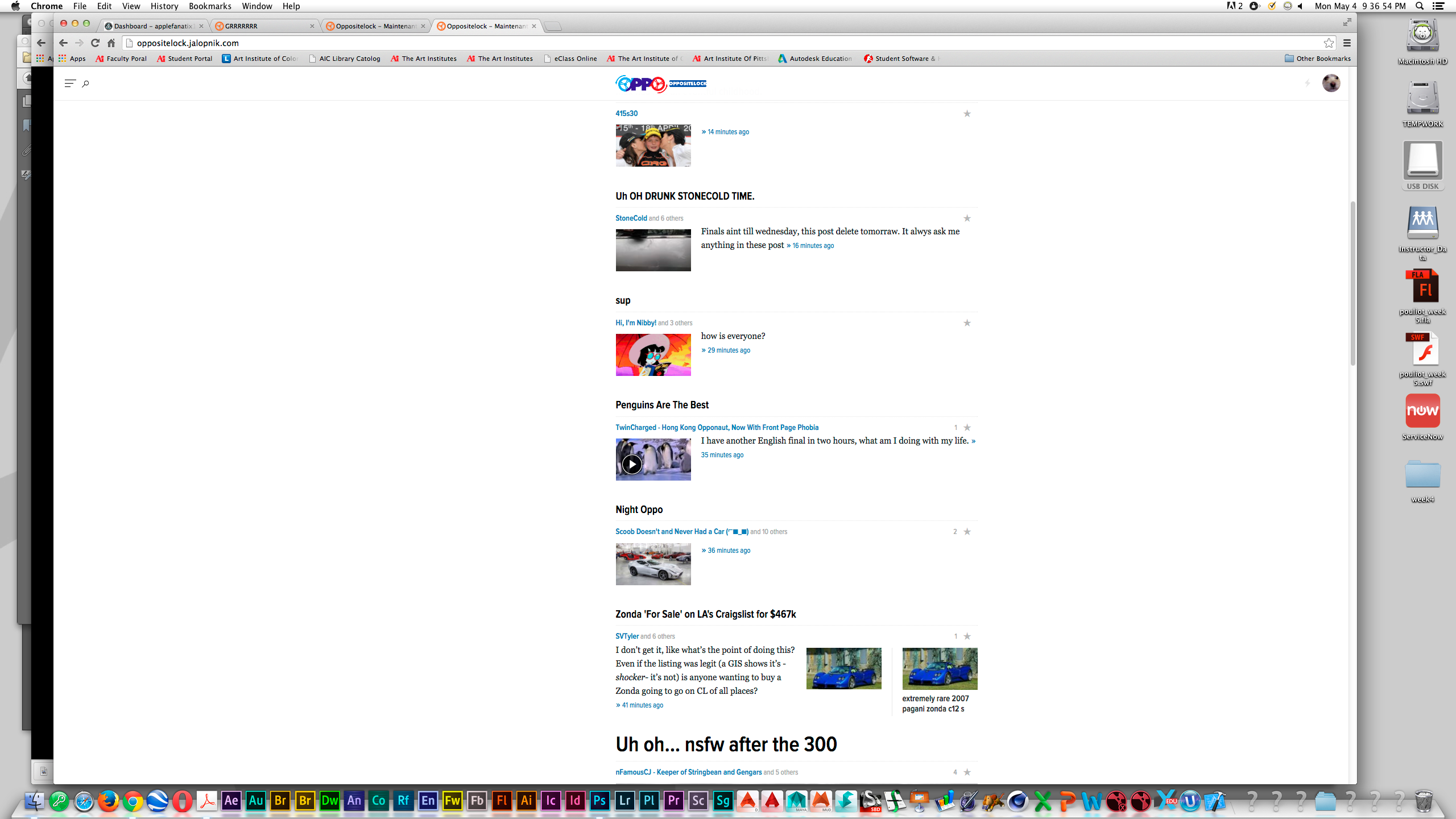
Task: Launch Premiere Pro from the dock
Action: pyautogui.click(x=673, y=801)
